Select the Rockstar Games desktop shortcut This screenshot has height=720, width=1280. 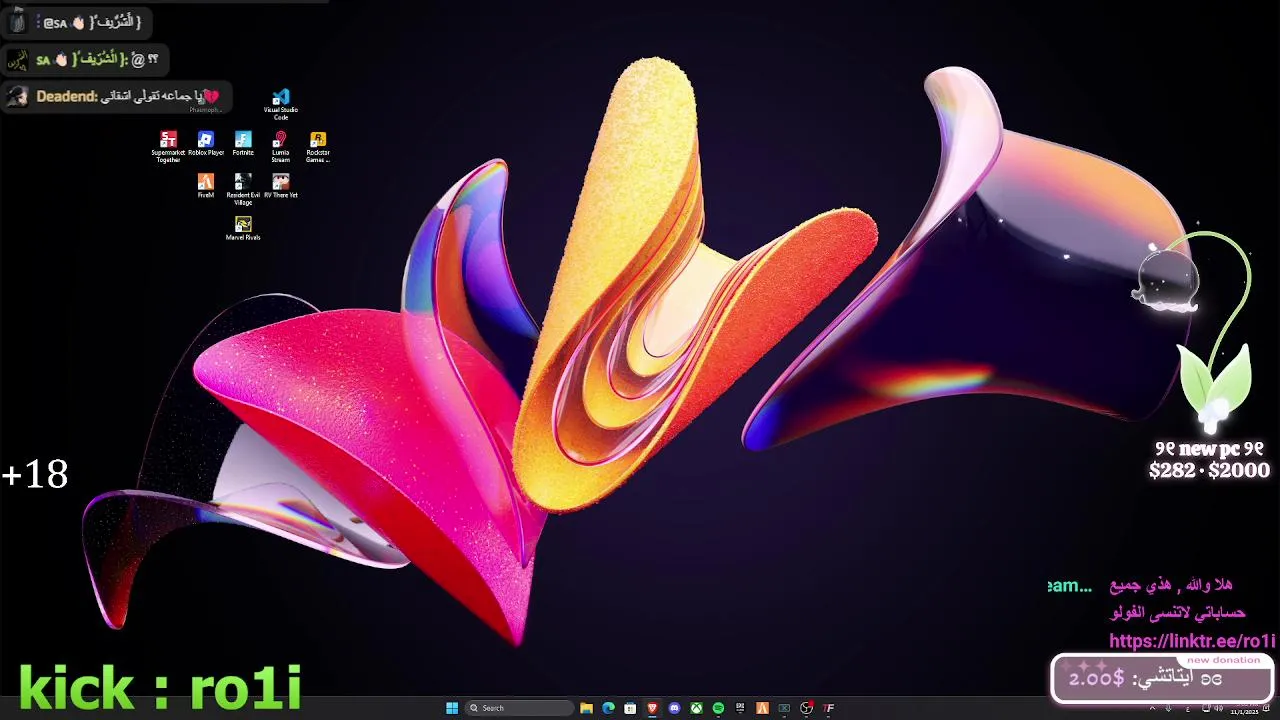pos(318,147)
